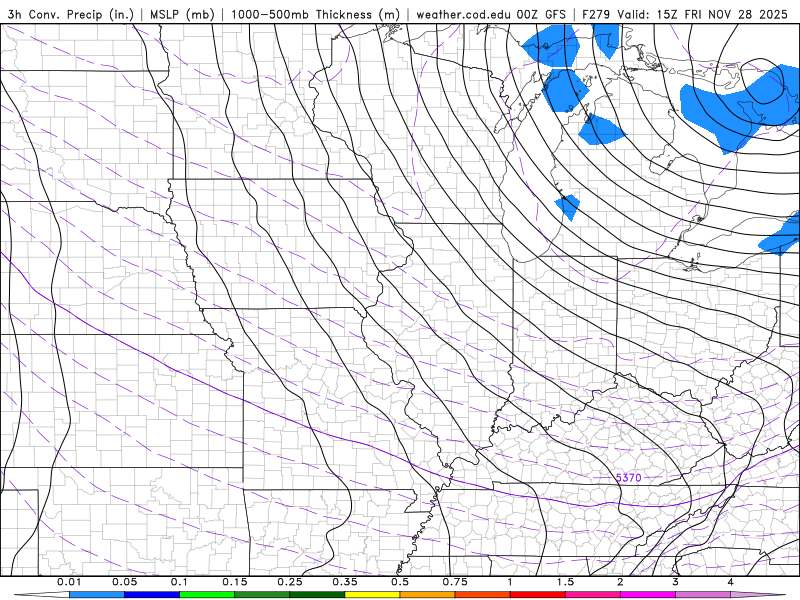Click the legend value 2
Image resolution: width=800 pixels, height=600 pixels.
(x=620, y=582)
